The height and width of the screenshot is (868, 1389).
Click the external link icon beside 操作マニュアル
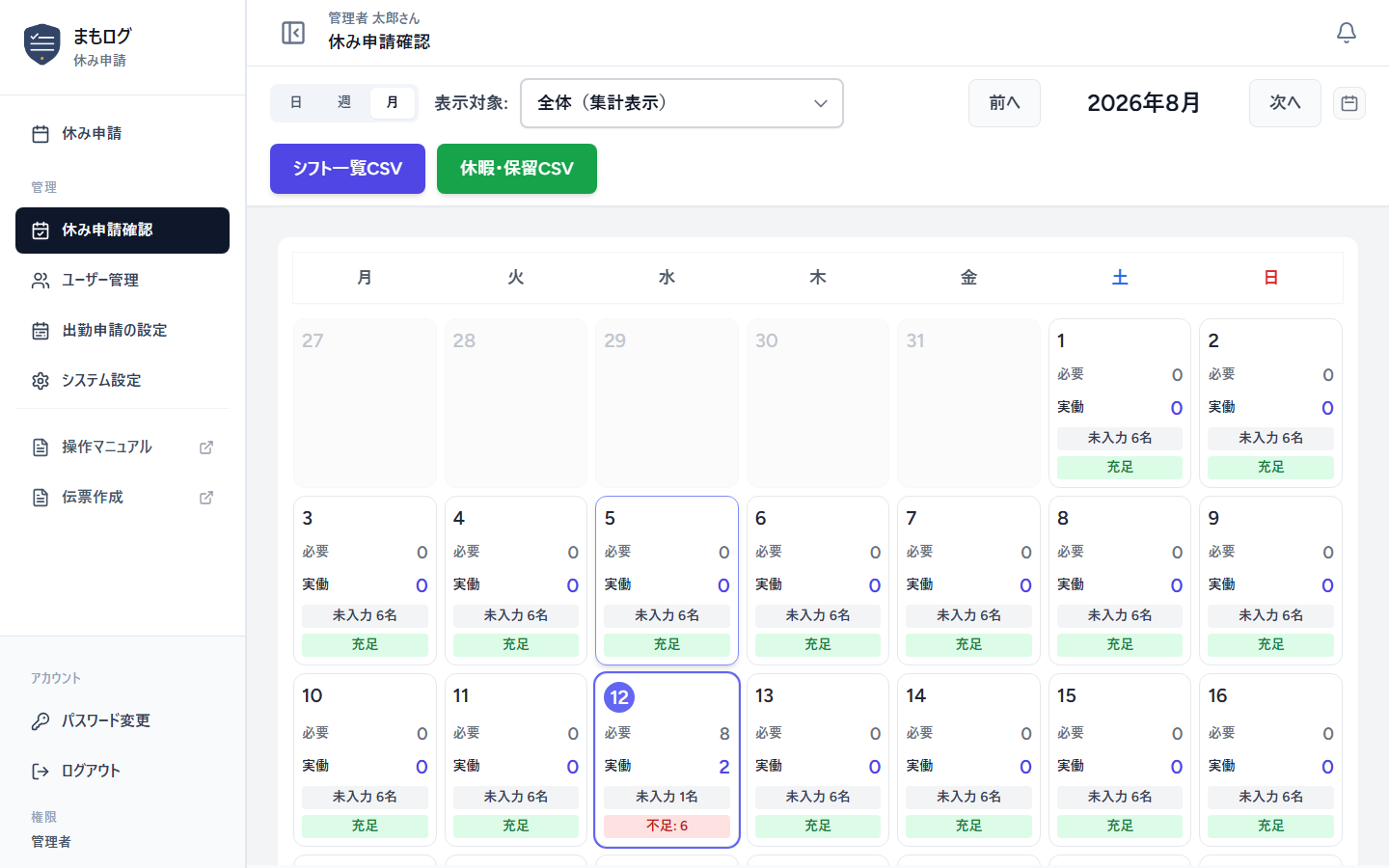pyautogui.click(x=206, y=448)
